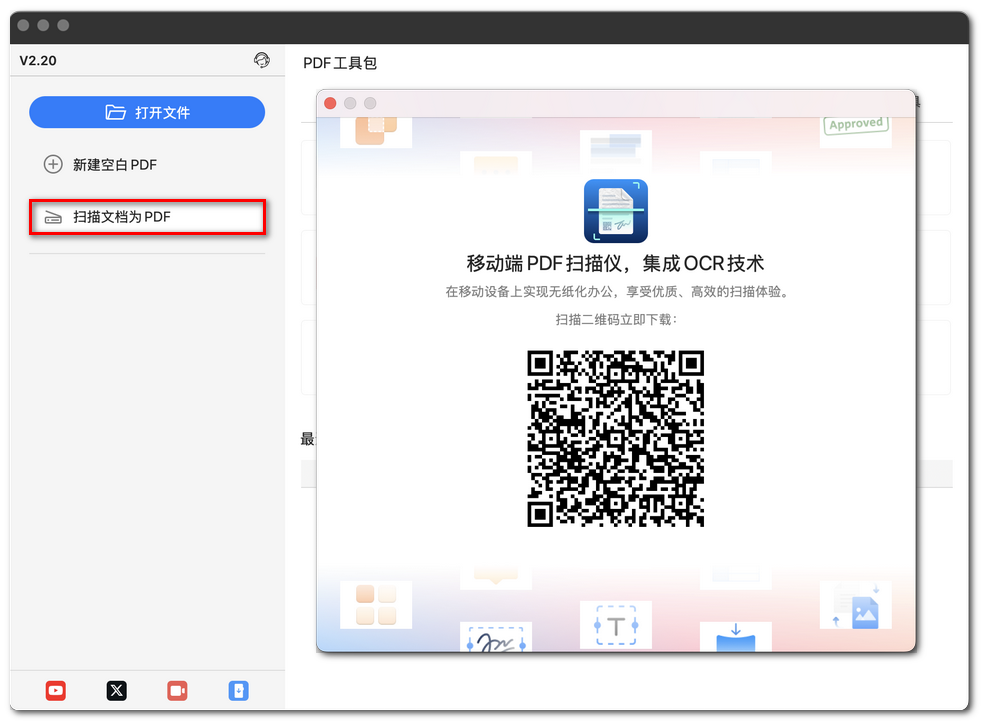Click the red video camera icon
The height and width of the screenshot is (721, 981).
click(x=177, y=690)
